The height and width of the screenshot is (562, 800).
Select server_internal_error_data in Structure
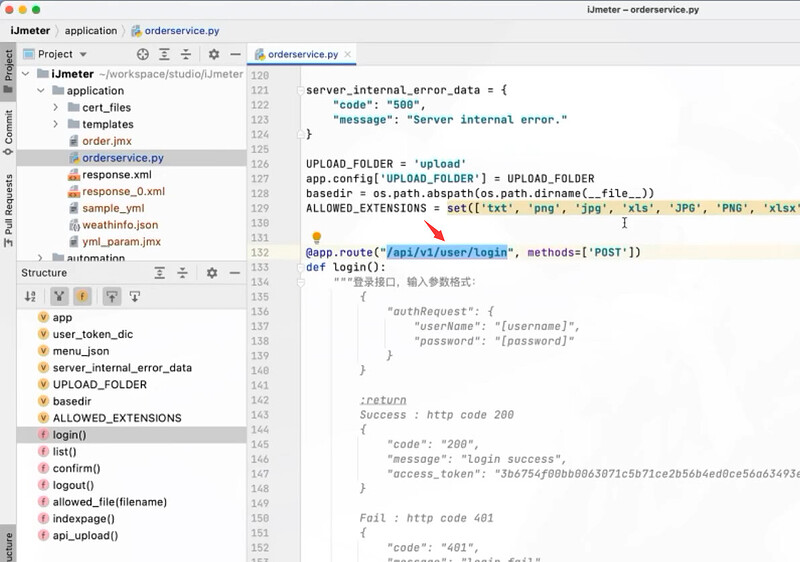coord(122,368)
